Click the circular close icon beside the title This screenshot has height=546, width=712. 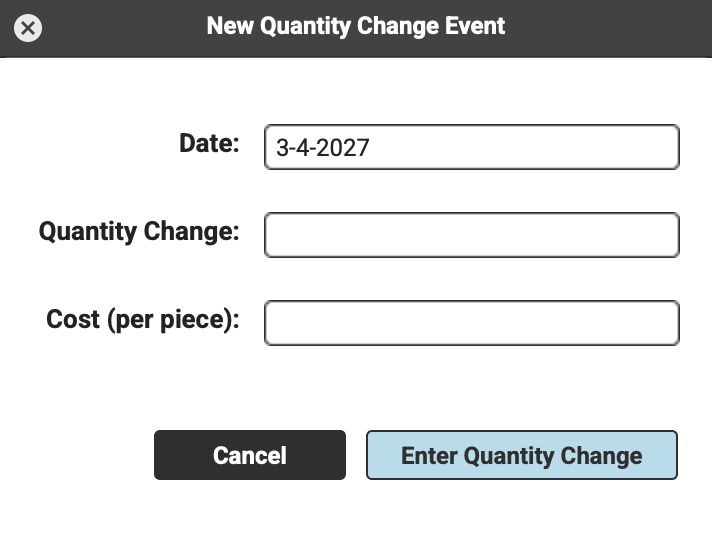click(29, 28)
